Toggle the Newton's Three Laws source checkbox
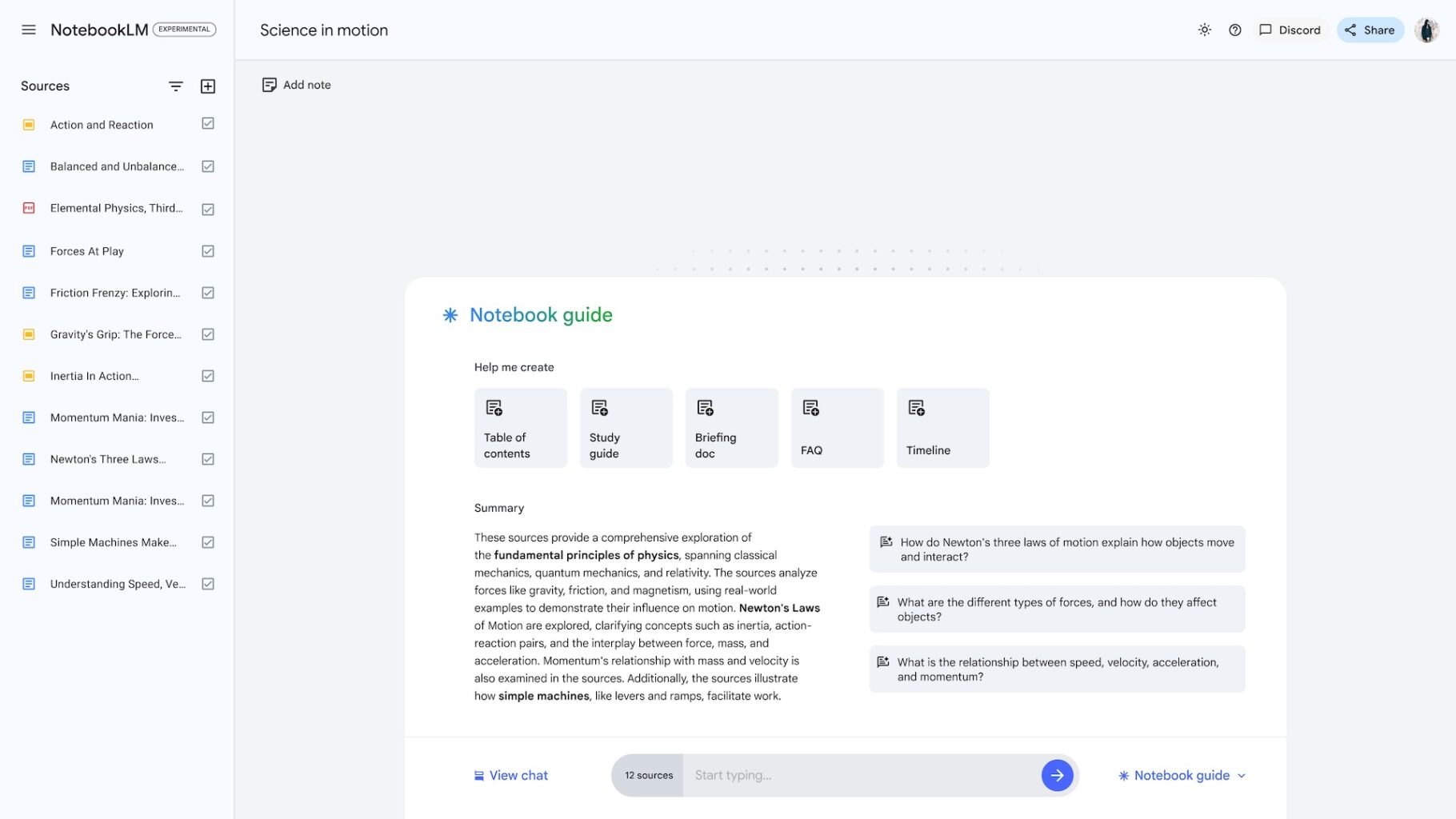This screenshot has height=819, width=1456. (x=208, y=459)
